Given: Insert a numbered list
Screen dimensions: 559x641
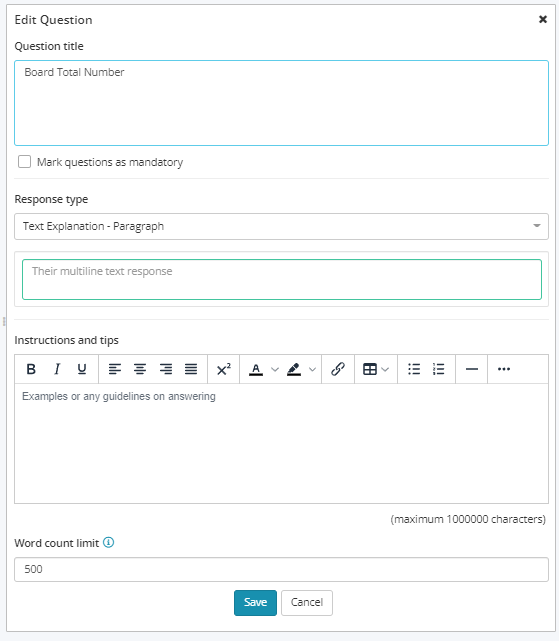Looking at the screenshot, I should pyautogui.click(x=438, y=369).
